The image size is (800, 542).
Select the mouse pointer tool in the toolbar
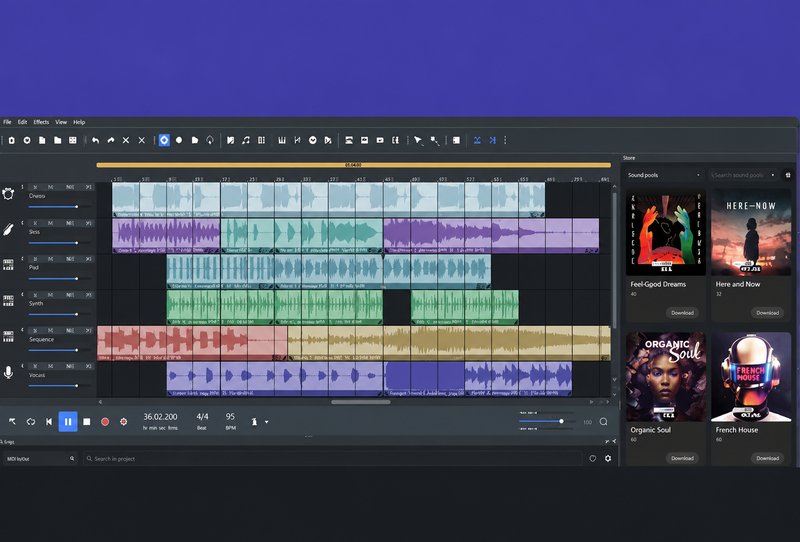click(418, 140)
